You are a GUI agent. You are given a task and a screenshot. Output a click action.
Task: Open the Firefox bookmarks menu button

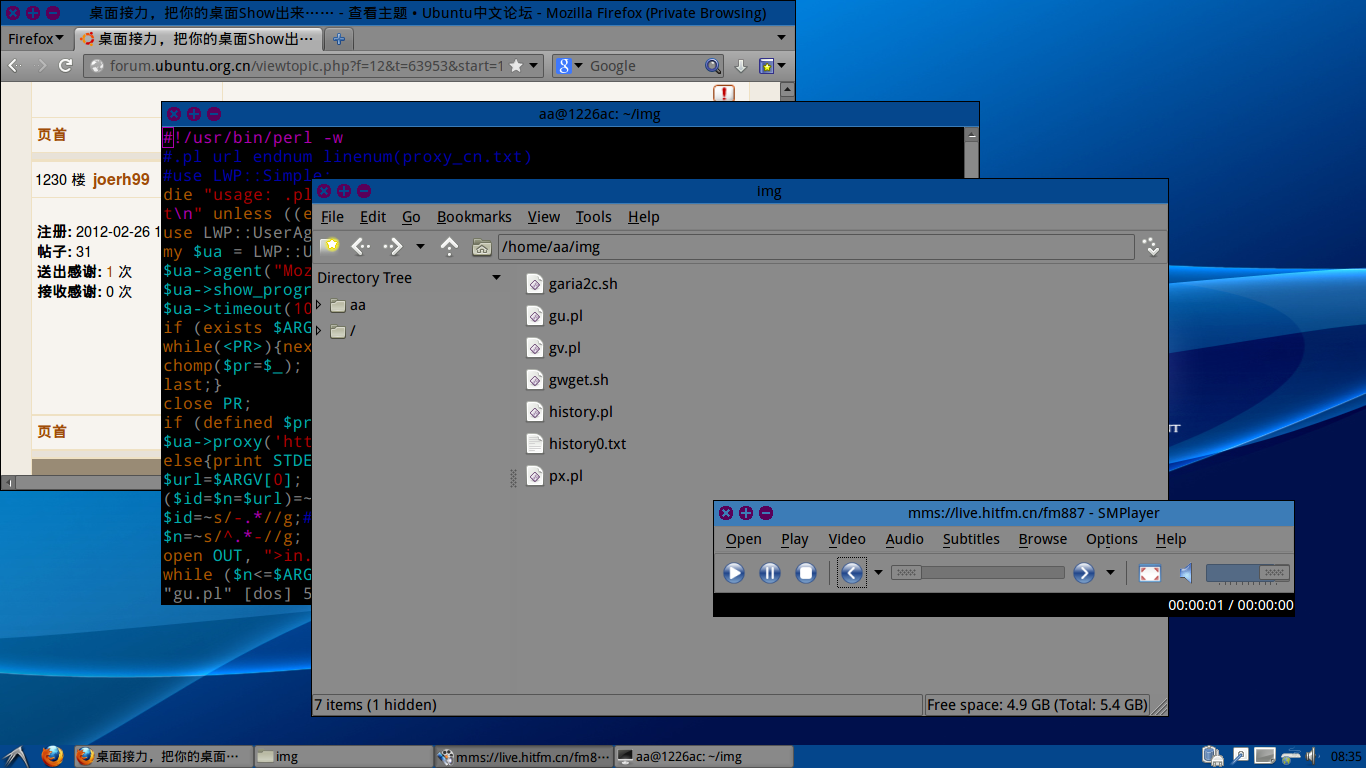point(772,66)
